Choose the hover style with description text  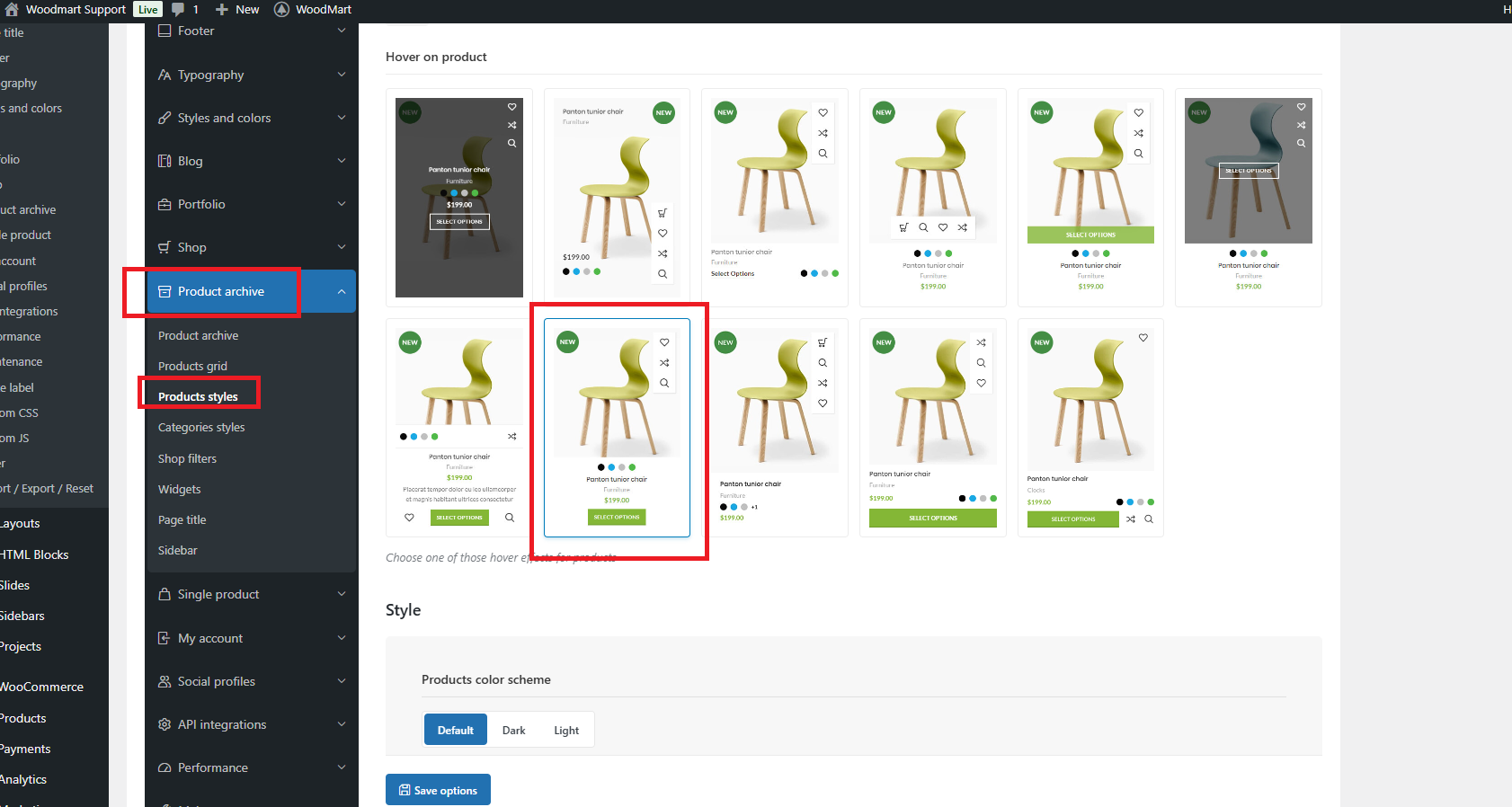point(459,428)
